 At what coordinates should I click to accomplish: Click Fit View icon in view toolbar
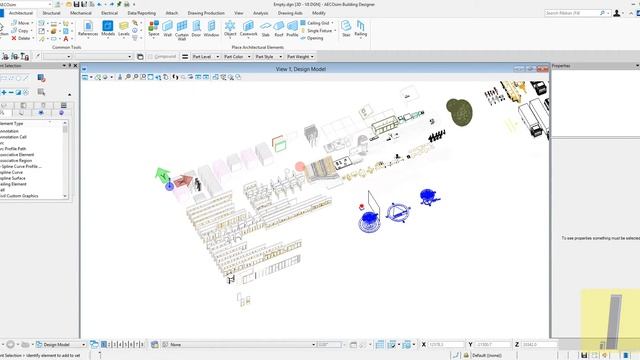pos(151,77)
